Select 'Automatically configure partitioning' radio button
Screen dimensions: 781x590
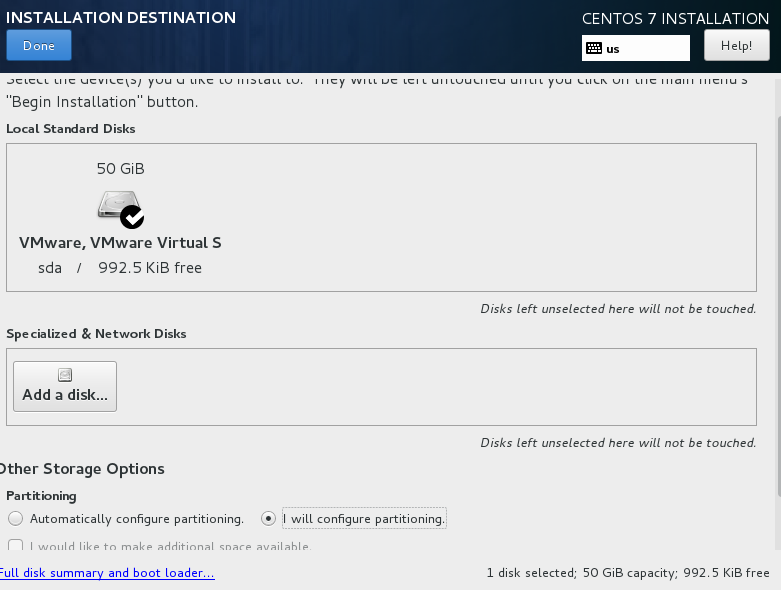[15, 519]
